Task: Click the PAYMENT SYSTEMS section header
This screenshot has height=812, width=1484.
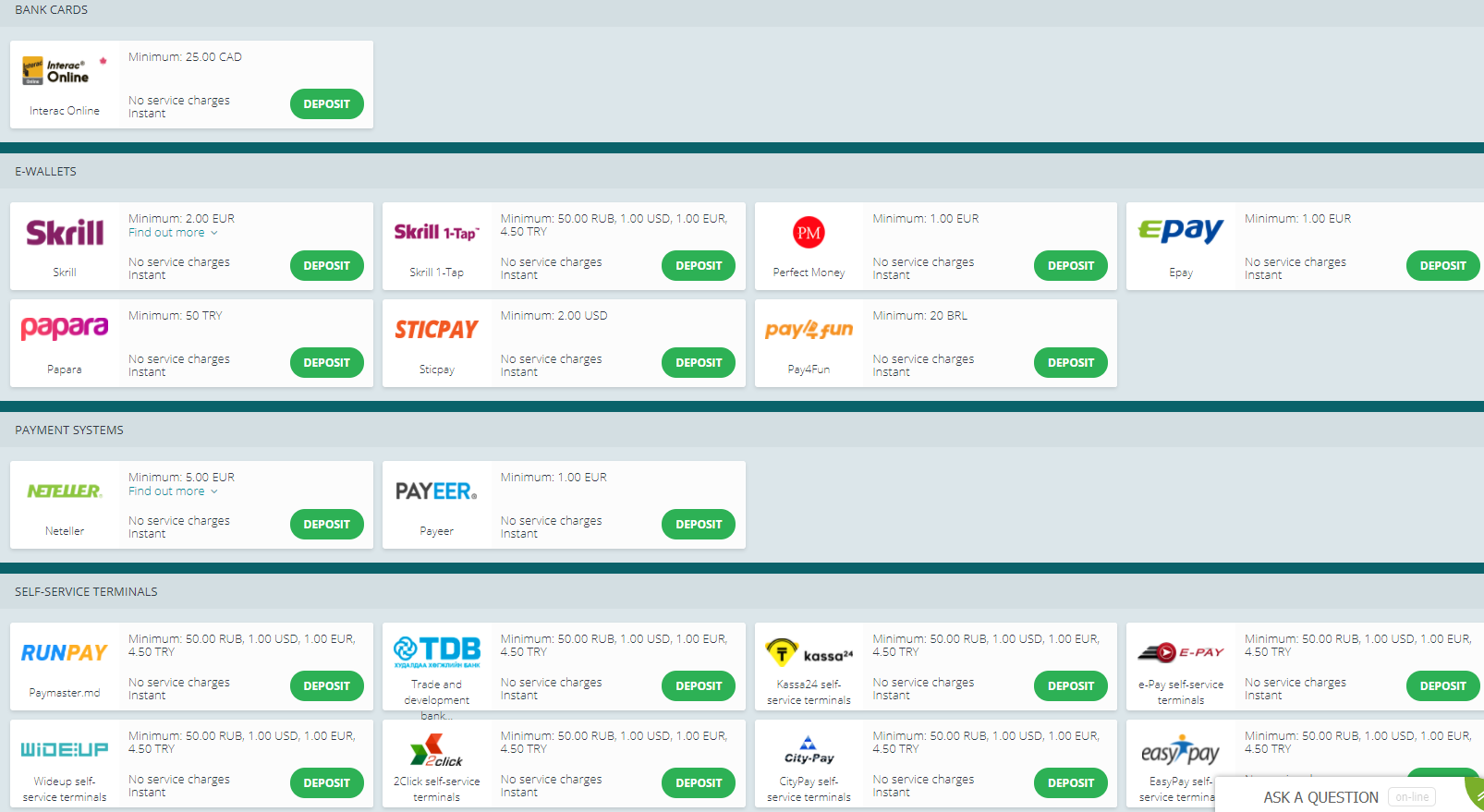Action: tap(69, 430)
